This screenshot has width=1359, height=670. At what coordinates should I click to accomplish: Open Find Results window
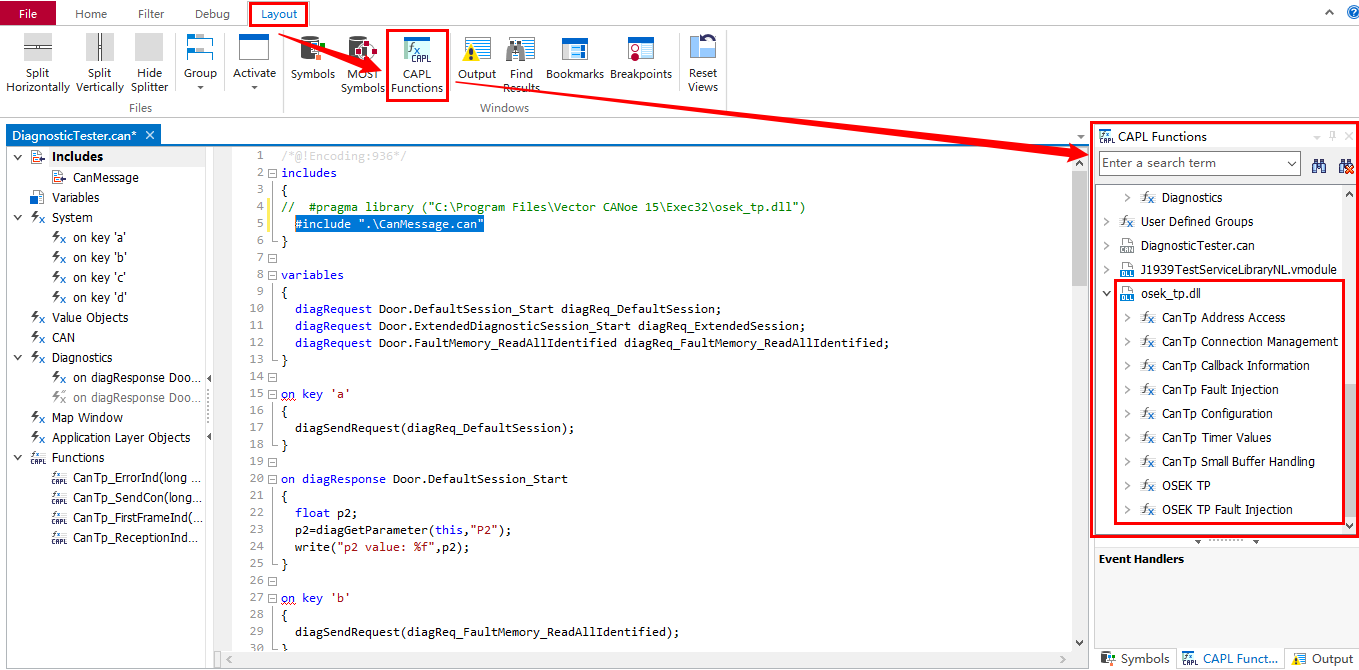click(x=521, y=64)
